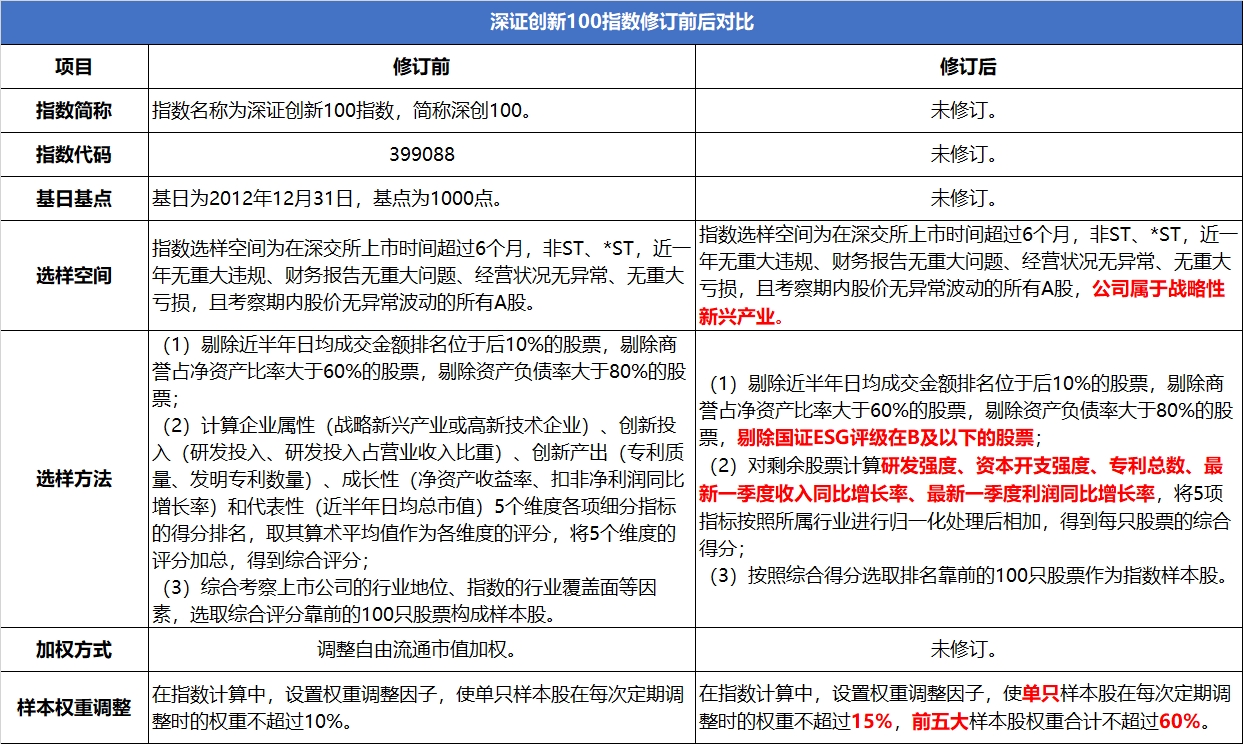Select the 修订后 column header
This screenshot has width=1243, height=744.
[x=968, y=67]
